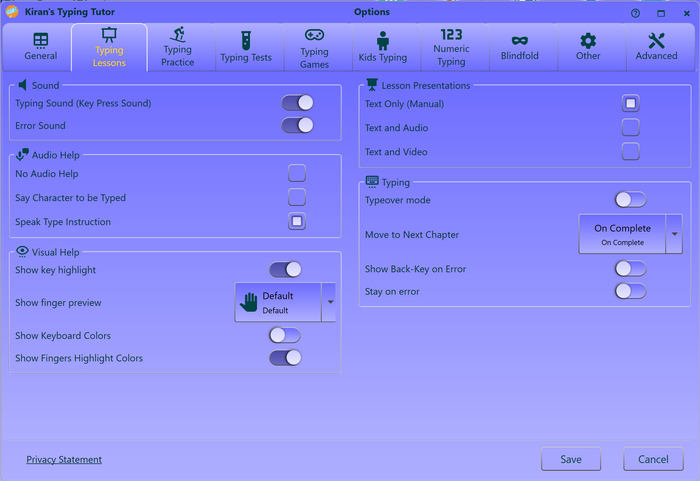Check Say Character to be Typed

point(297,197)
